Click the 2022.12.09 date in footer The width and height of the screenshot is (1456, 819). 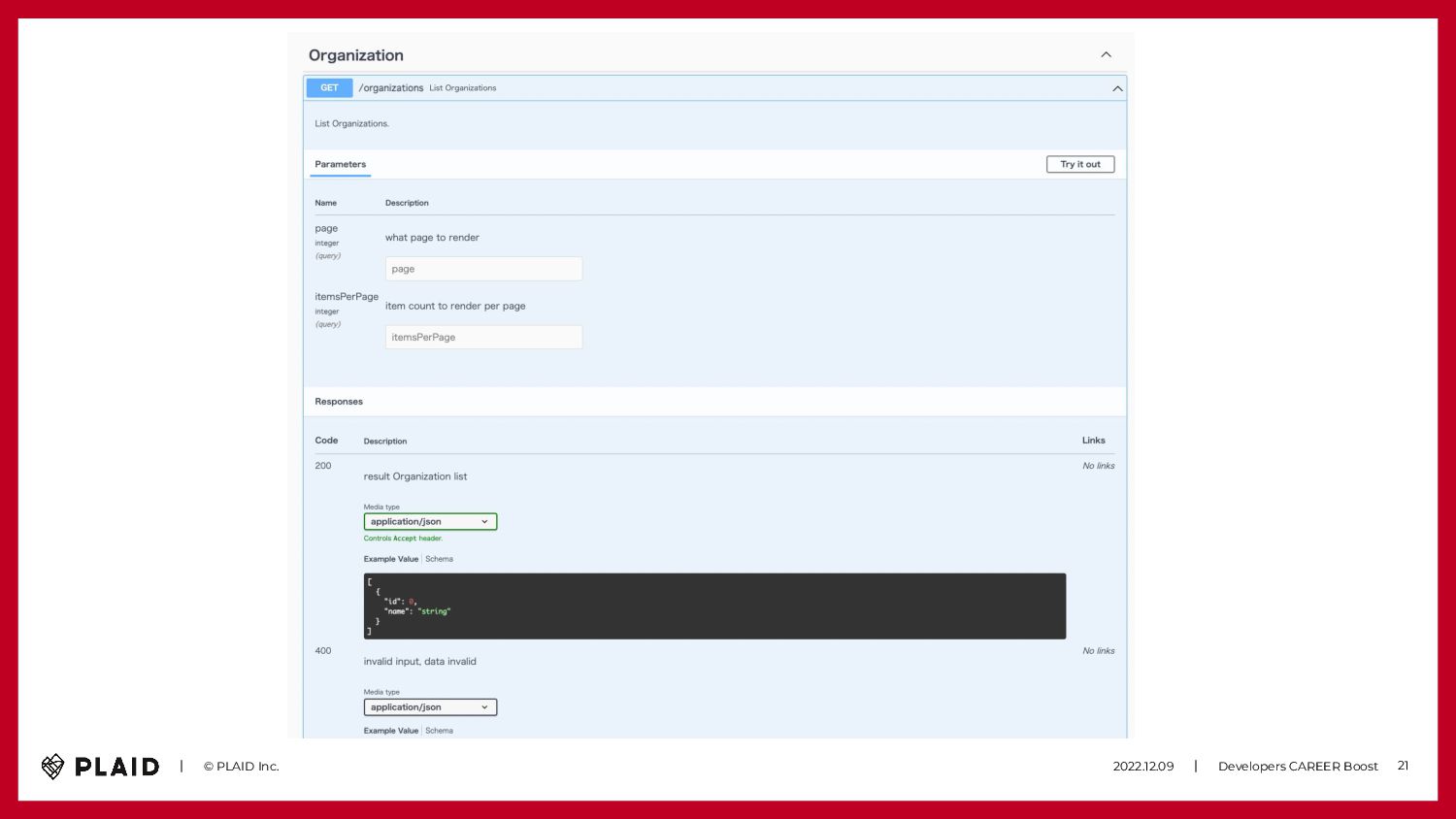click(x=1143, y=767)
